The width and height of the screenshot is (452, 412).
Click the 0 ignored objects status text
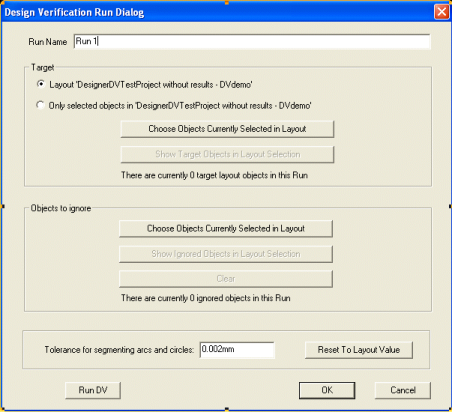click(206, 298)
